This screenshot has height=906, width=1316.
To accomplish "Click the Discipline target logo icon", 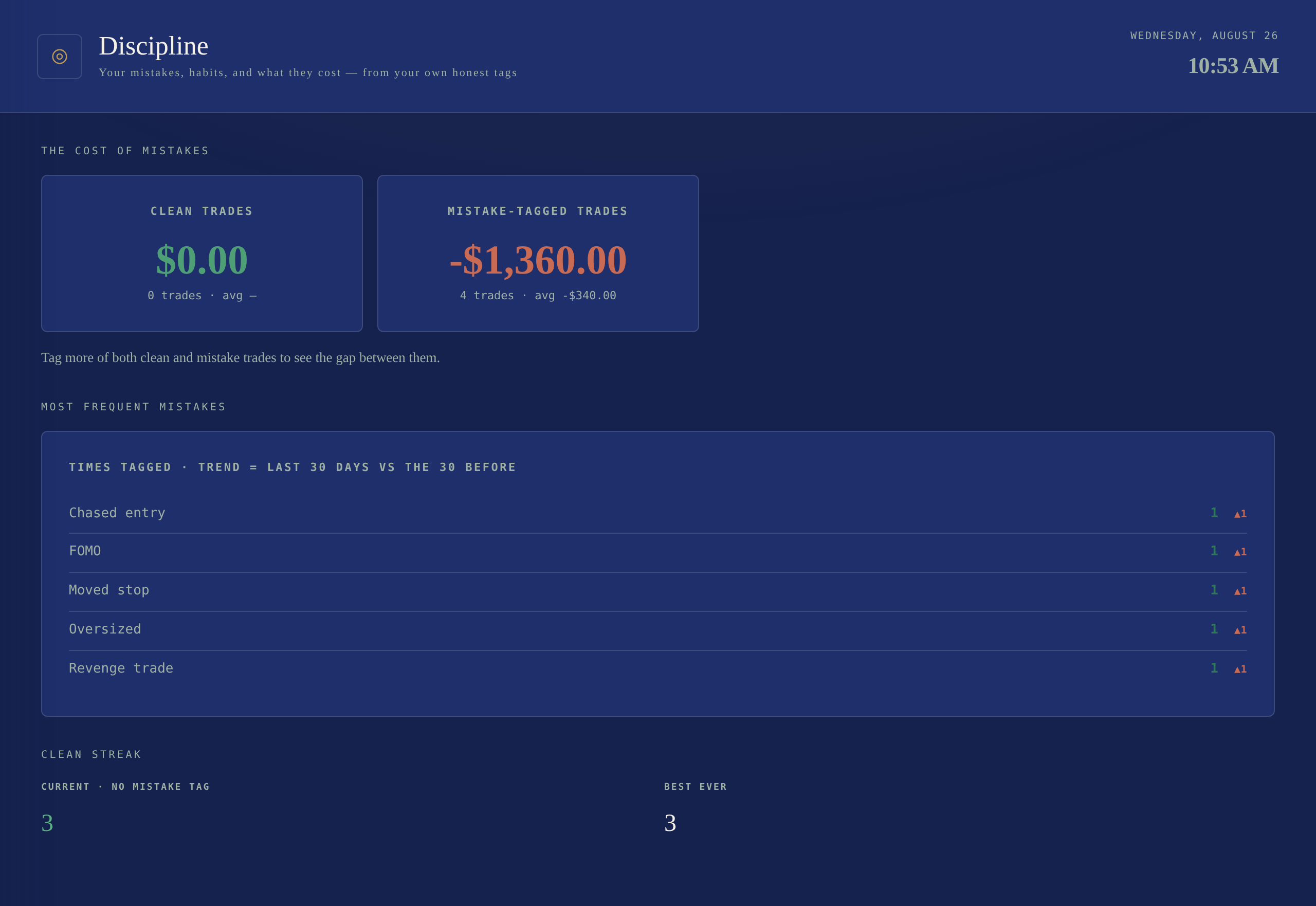I will (x=60, y=56).
